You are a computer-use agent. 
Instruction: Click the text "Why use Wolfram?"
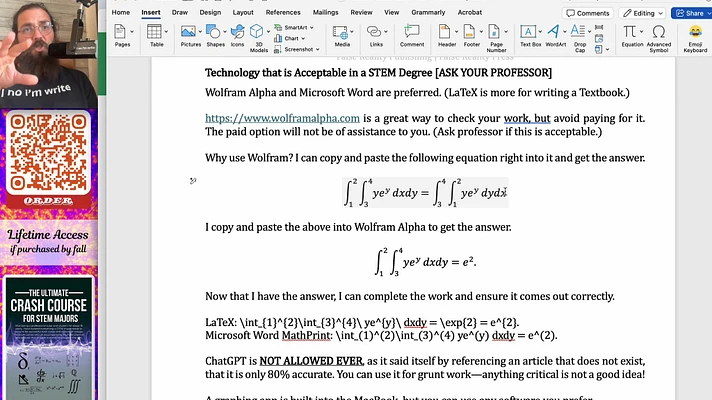pos(249,158)
